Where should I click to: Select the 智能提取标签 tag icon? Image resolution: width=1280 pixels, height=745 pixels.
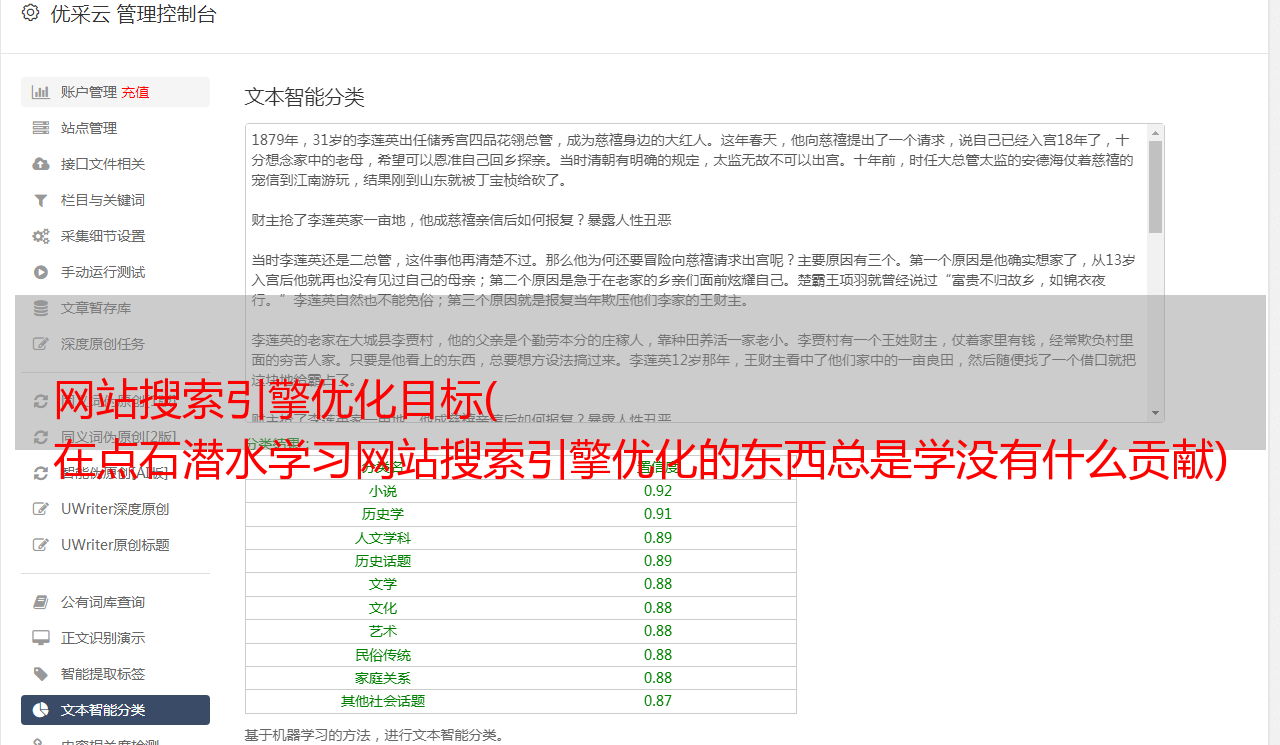(41, 674)
